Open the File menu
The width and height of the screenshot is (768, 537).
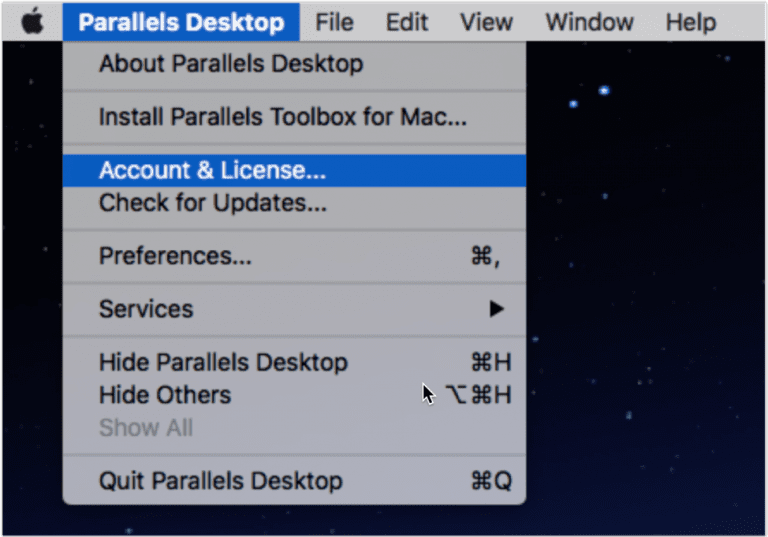(335, 22)
